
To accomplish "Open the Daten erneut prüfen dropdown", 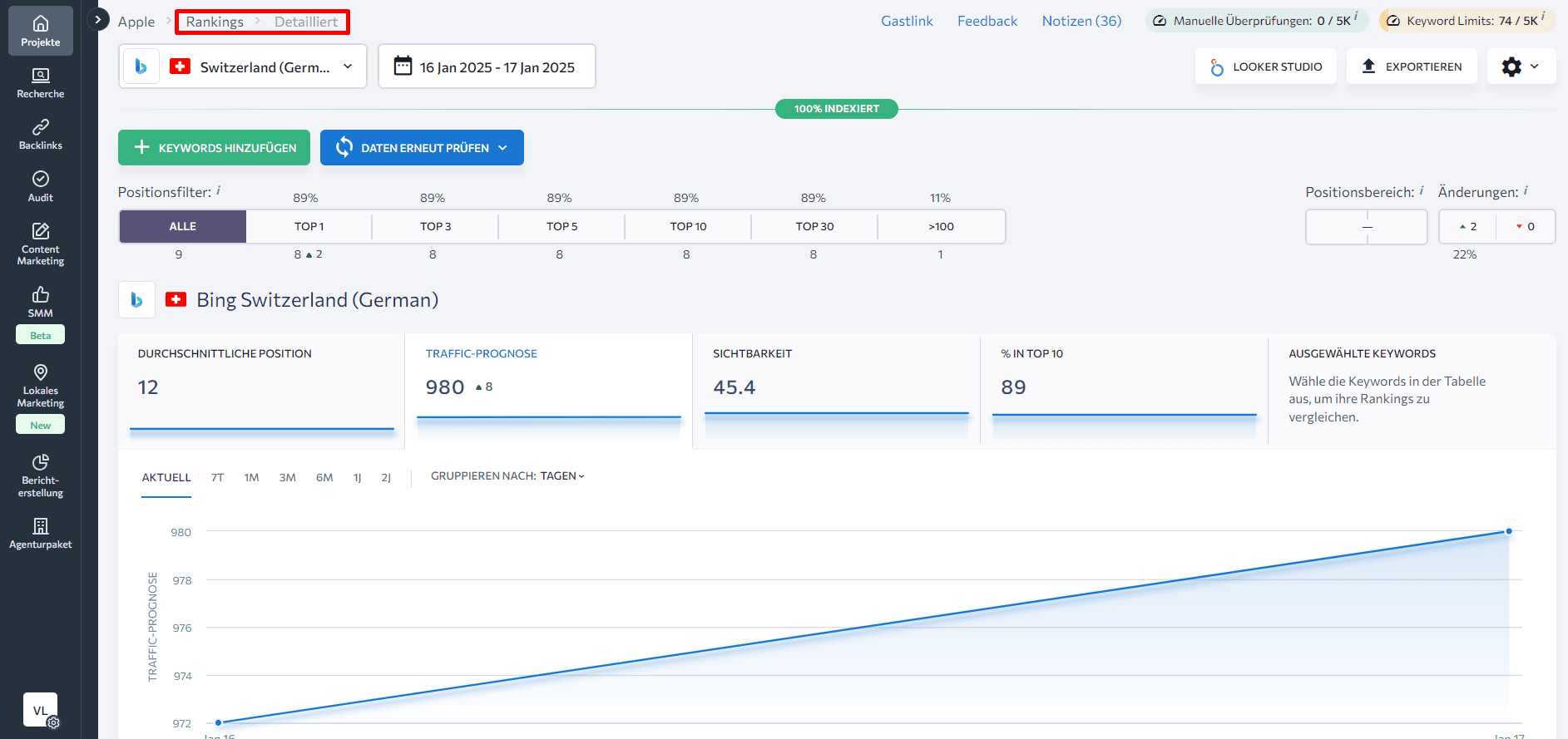I will pyautogui.click(x=422, y=148).
